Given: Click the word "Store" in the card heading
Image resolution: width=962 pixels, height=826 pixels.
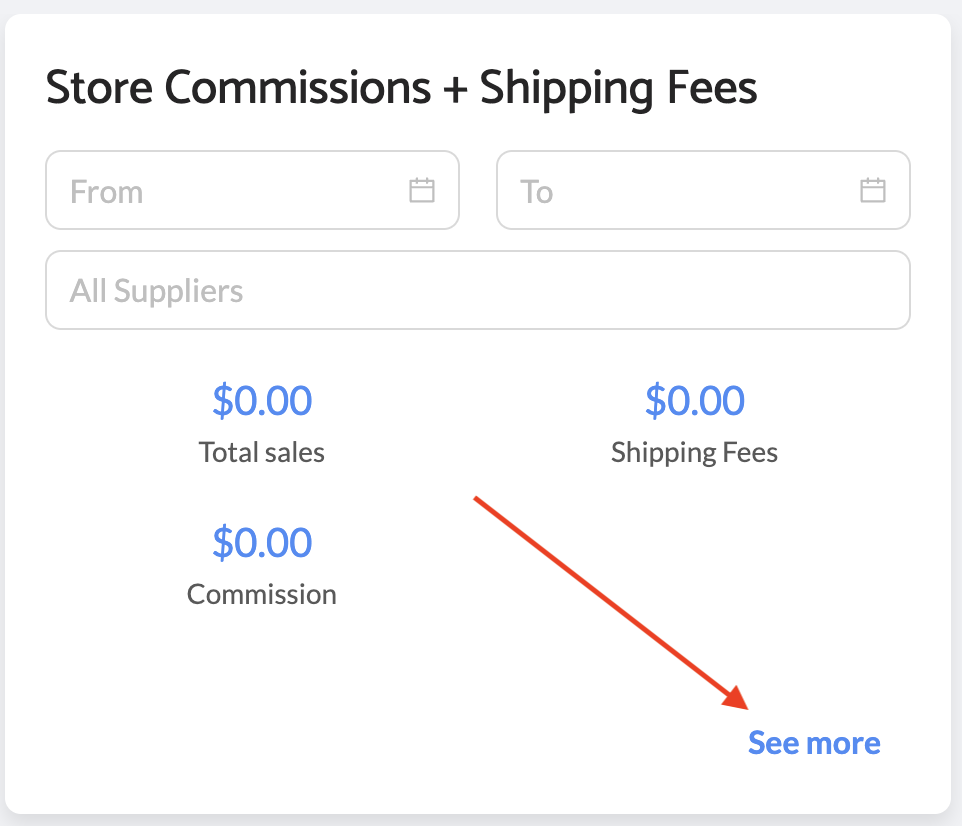Looking at the screenshot, I should [x=99, y=88].
